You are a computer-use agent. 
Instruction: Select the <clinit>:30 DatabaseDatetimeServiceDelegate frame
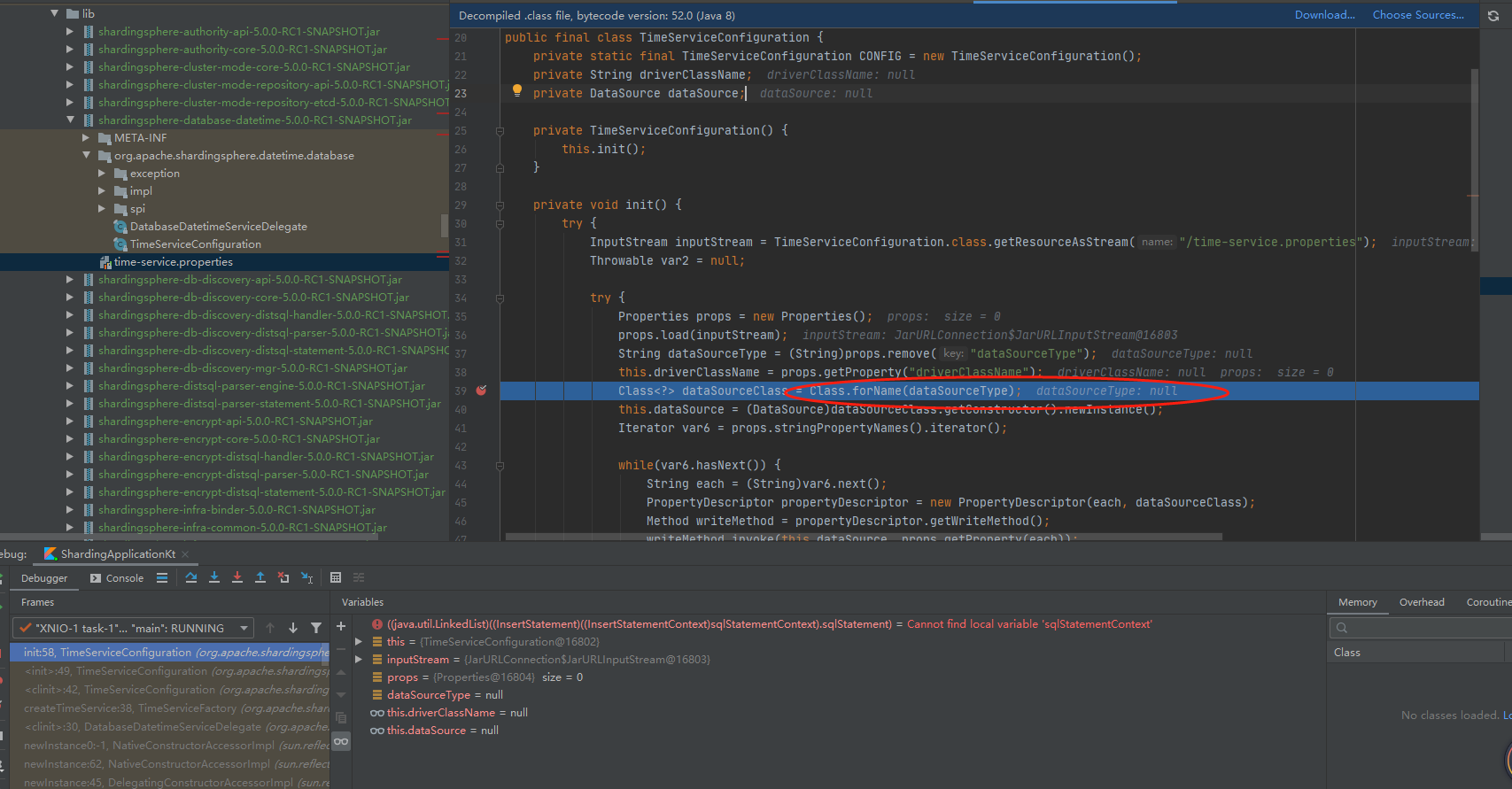[x=170, y=727]
